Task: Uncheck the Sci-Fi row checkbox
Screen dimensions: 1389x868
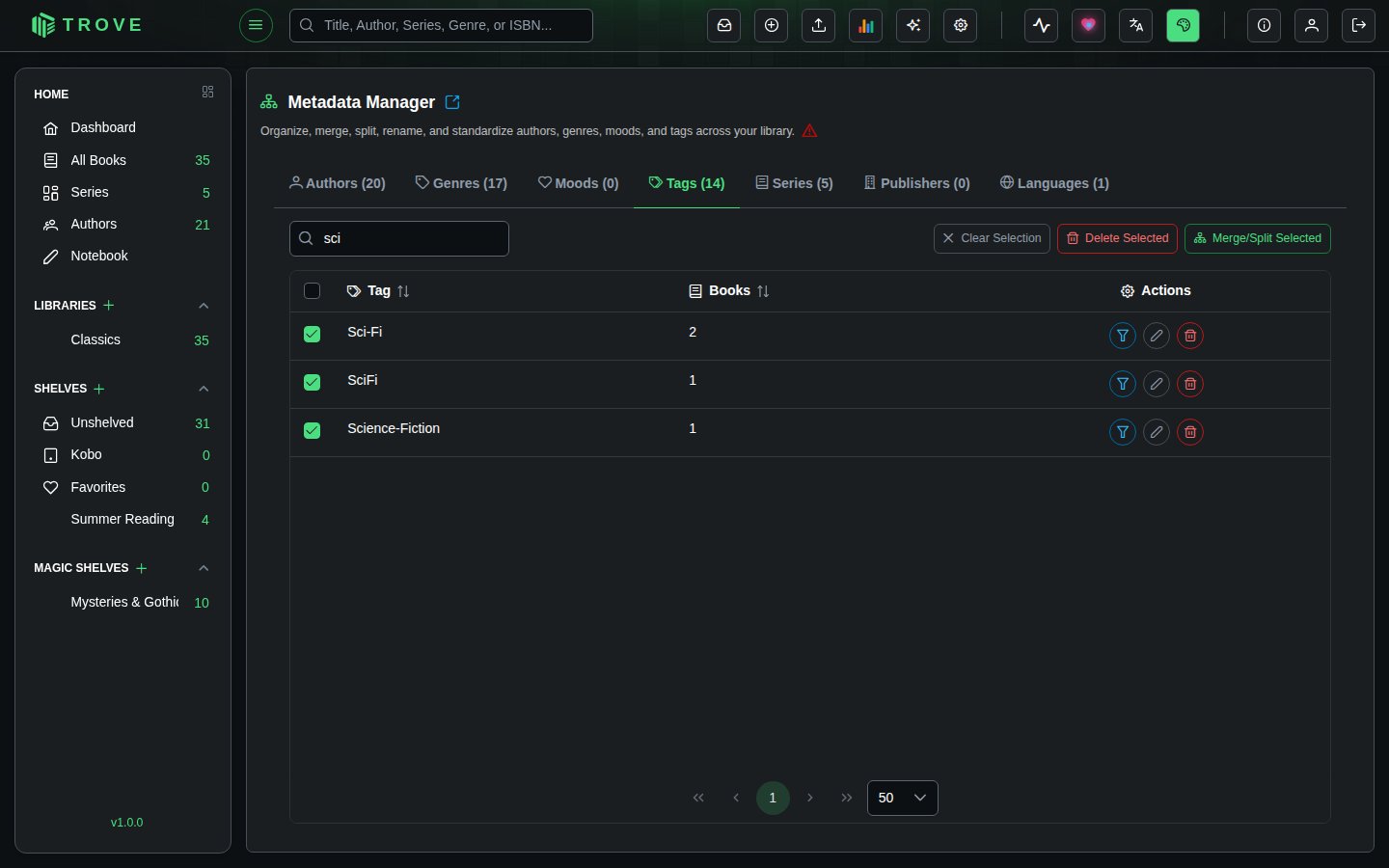Action: pos(312,334)
